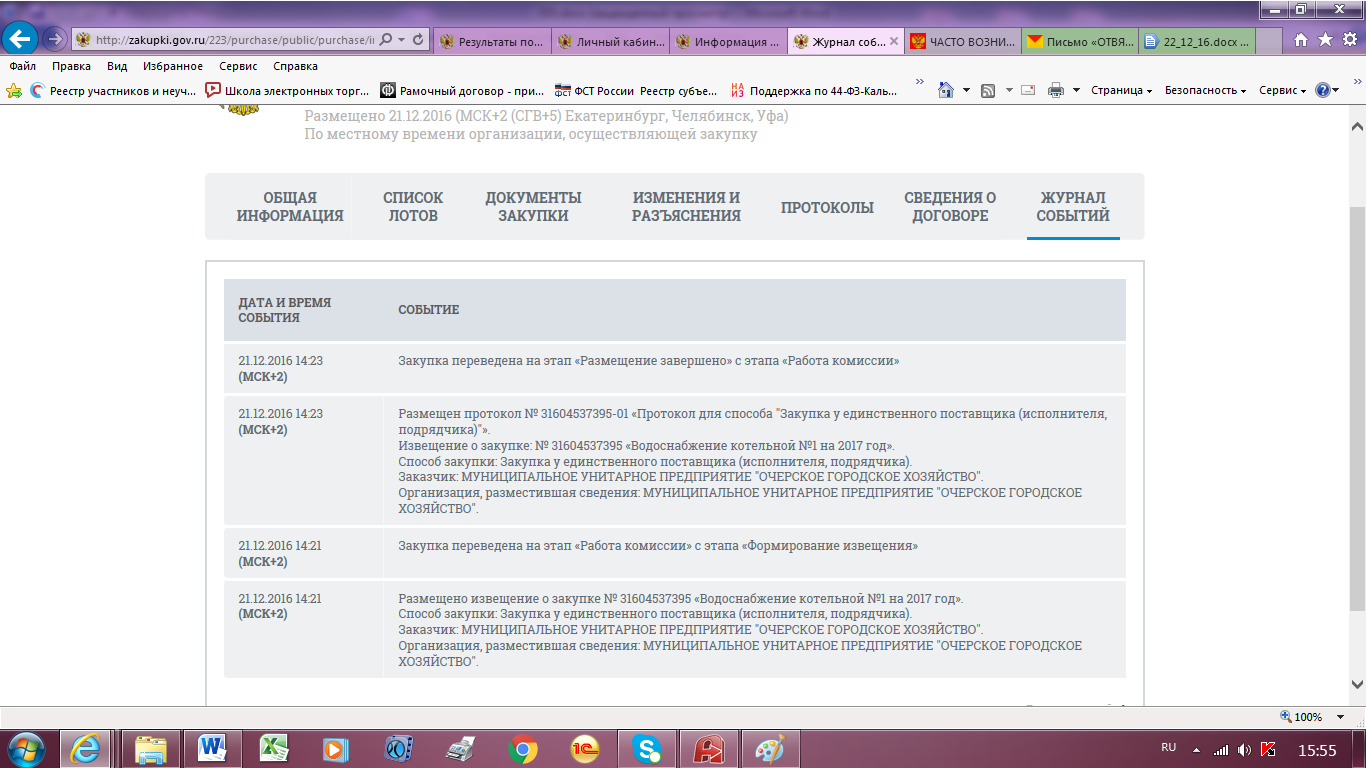Click the Школа электронных торгов bookmark
Screen dimensions: 1366x768
[287, 90]
